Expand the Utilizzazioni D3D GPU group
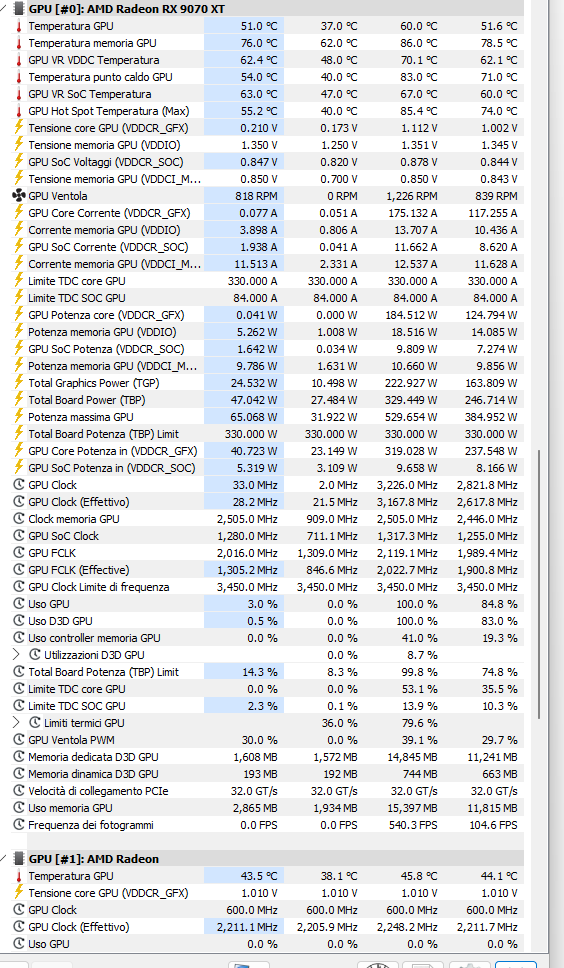This screenshot has height=968, width=564. (x=17, y=654)
